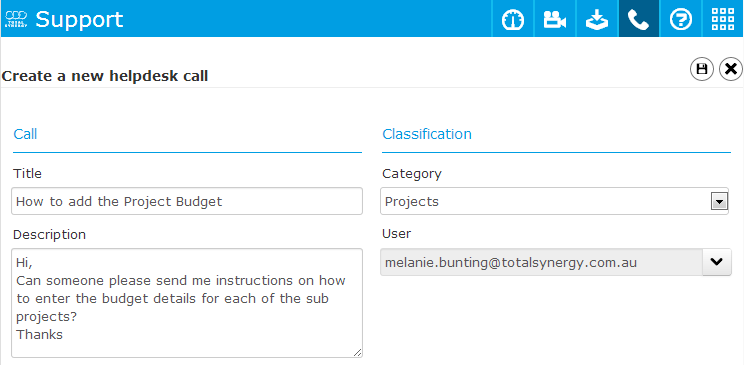This screenshot has width=744, height=365.
Task: Click the 'Create a new helpdesk call' heading
Action: pos(105,76)
